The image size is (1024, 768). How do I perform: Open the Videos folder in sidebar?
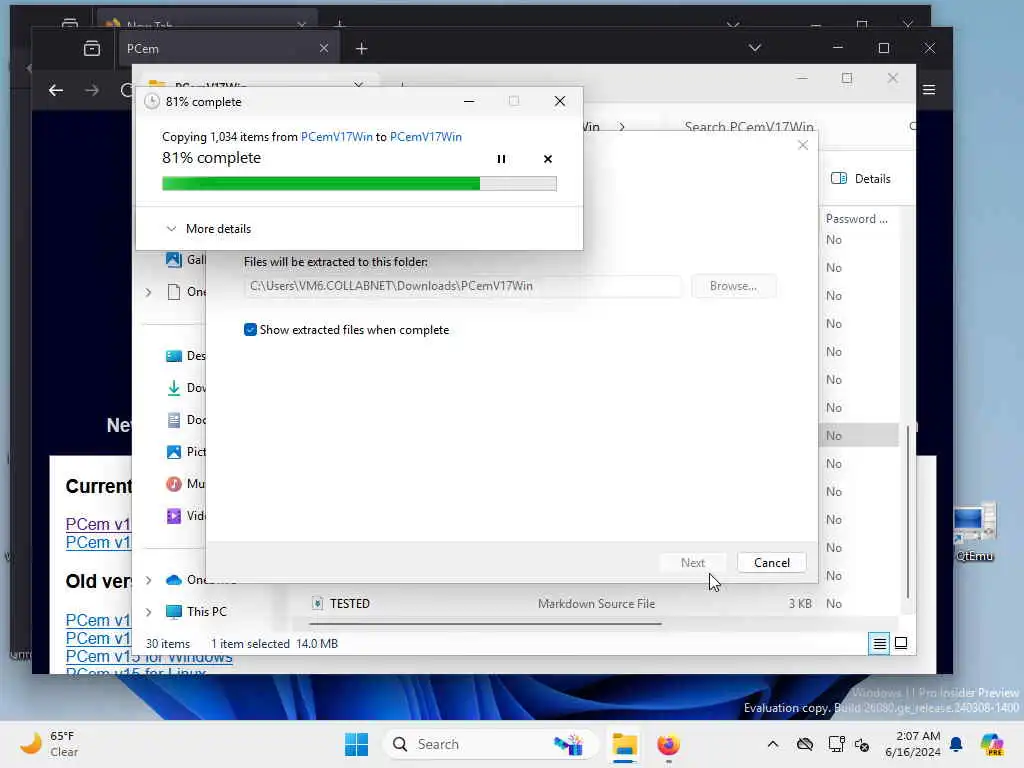click(x=185, y=516)
